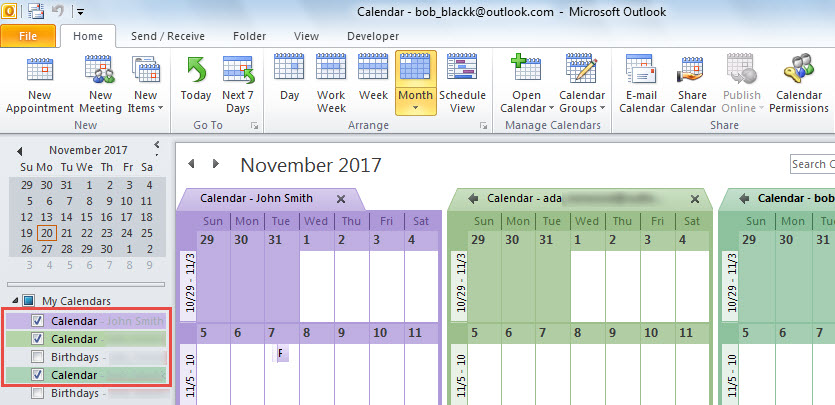Open the Developer ribbon tab
Image resolution: width=835 pixels, height=405 pixels.
pos(373,36)
